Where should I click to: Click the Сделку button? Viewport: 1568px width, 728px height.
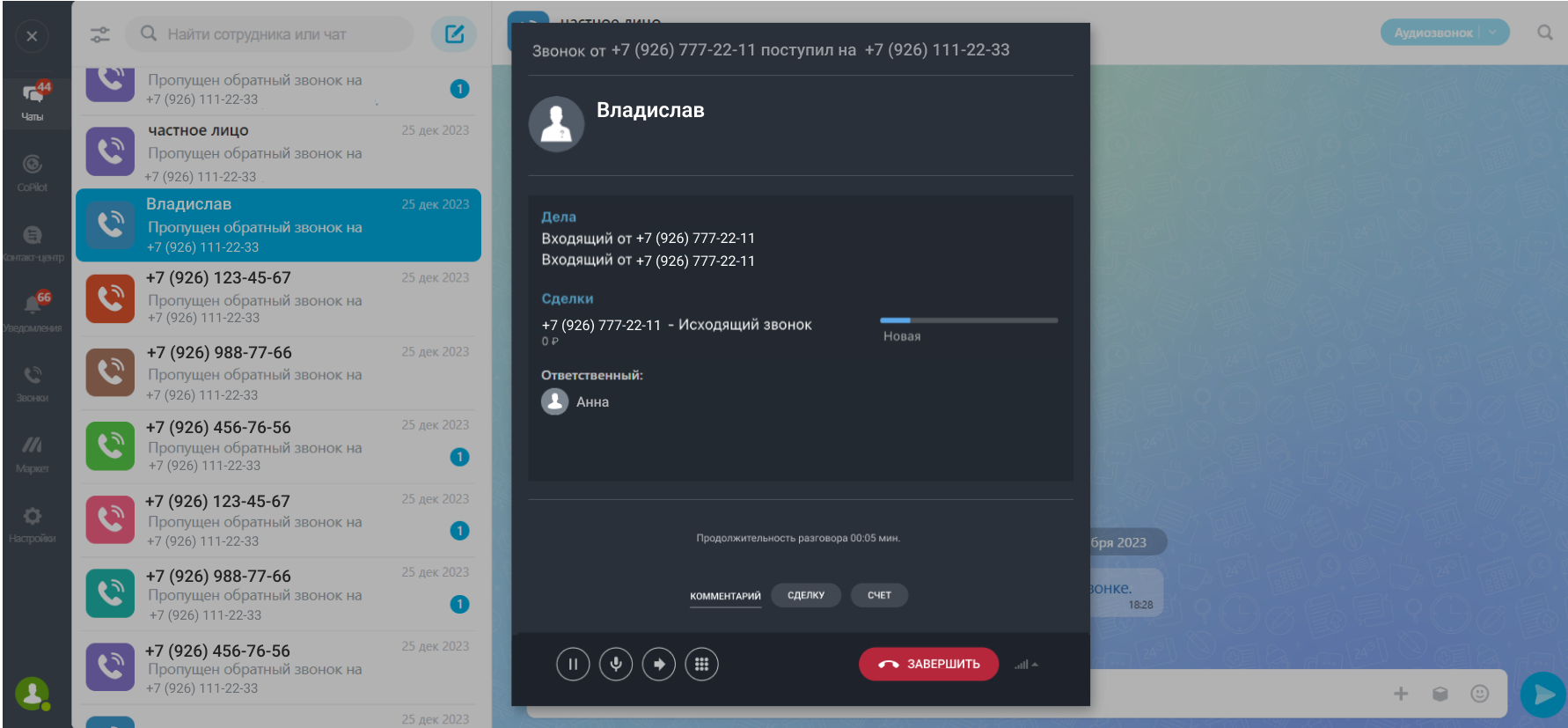tap(806, 596)
